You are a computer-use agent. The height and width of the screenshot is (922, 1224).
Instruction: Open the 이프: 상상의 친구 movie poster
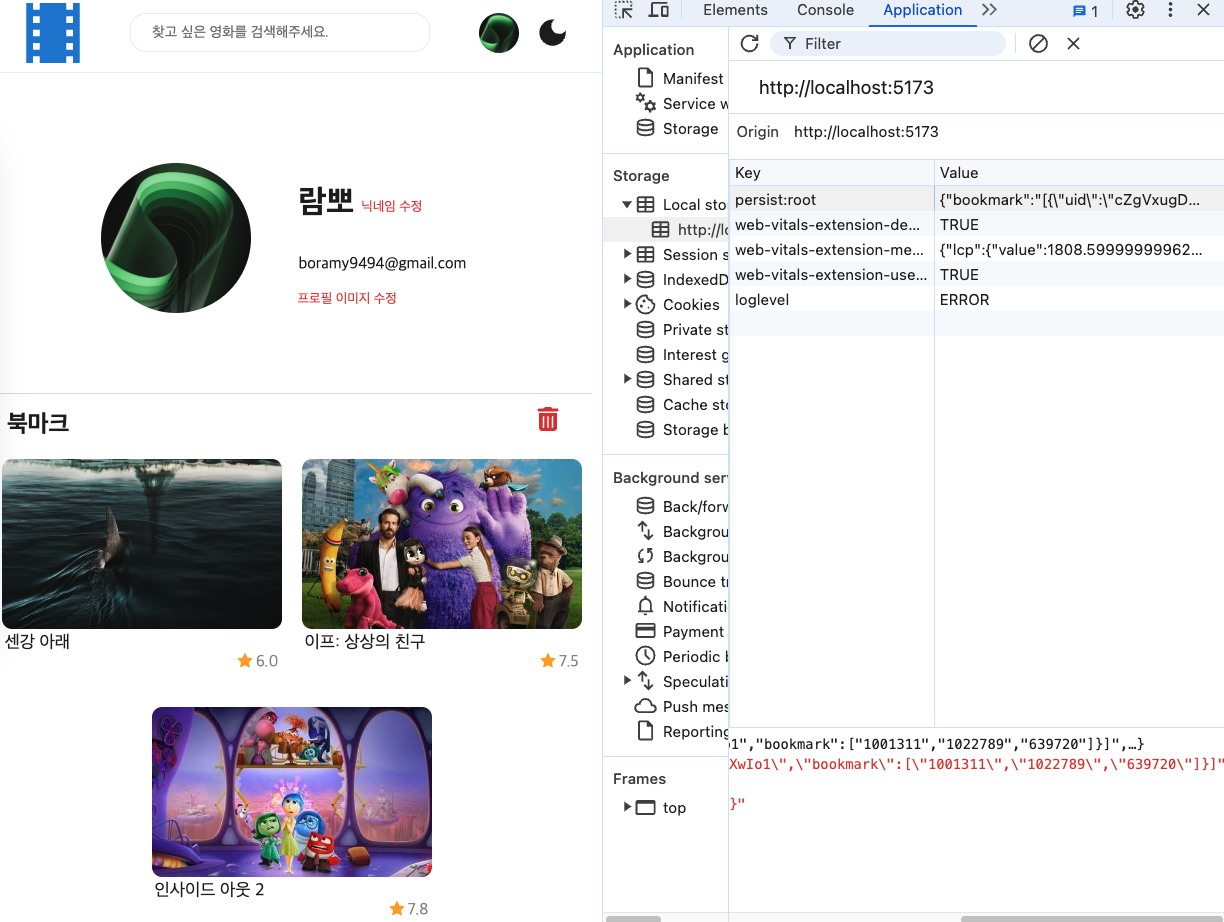[x=442, y=544]
